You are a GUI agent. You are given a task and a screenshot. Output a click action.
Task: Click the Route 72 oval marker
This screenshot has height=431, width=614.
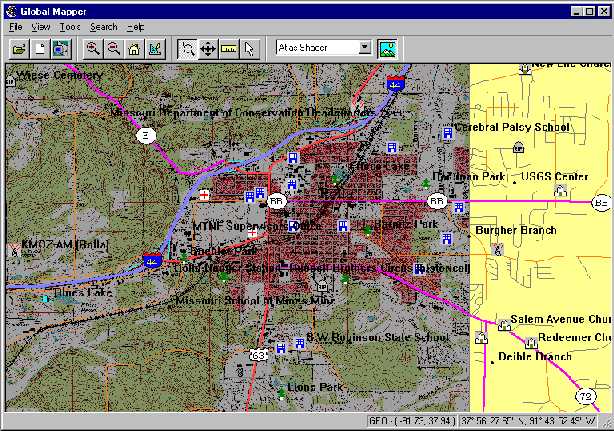[585, 396]
